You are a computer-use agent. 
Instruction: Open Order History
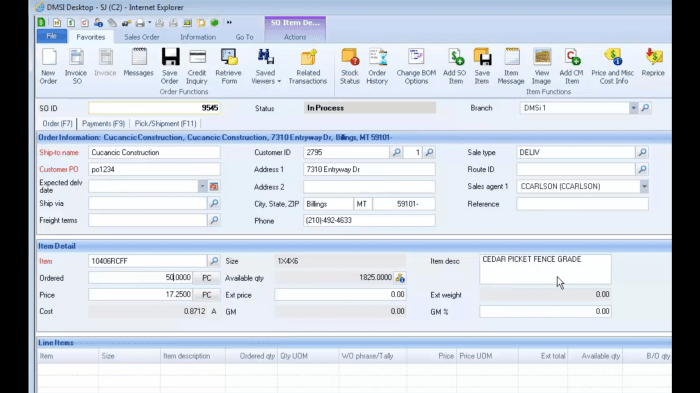tap(377, 66)
